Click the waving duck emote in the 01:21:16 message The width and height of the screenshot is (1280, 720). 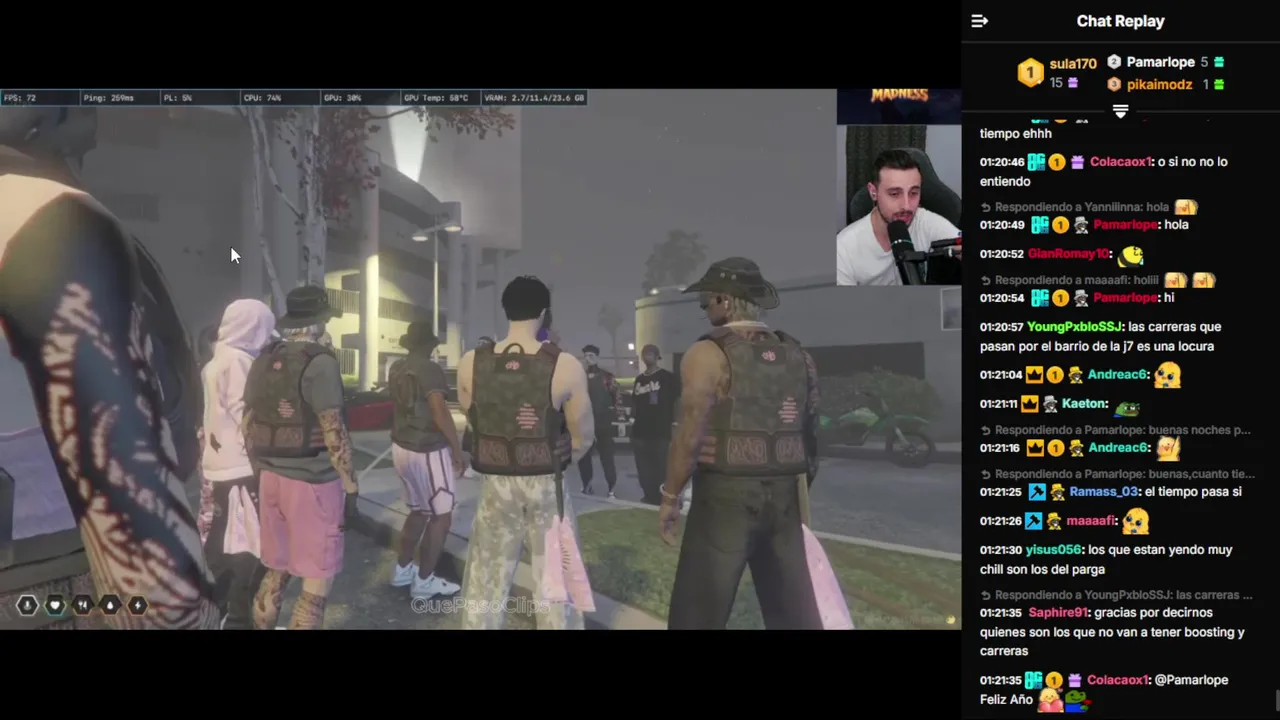[x=1167, y=448]
